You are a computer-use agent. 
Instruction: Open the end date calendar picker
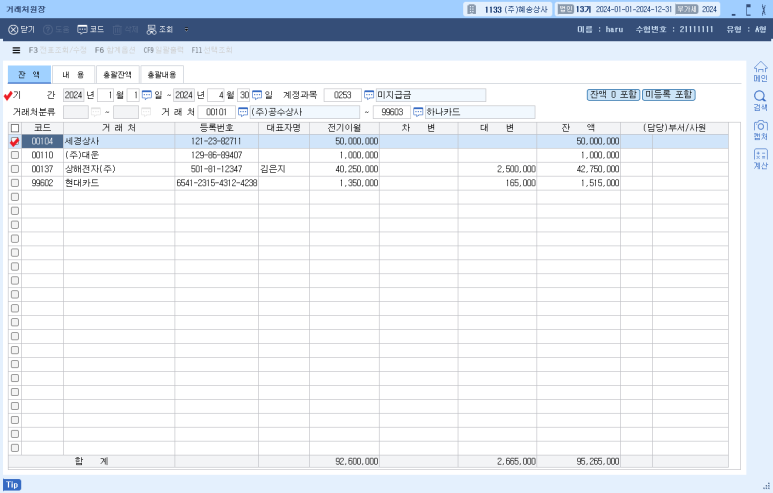pyautogui.click(x=257, y=95)
